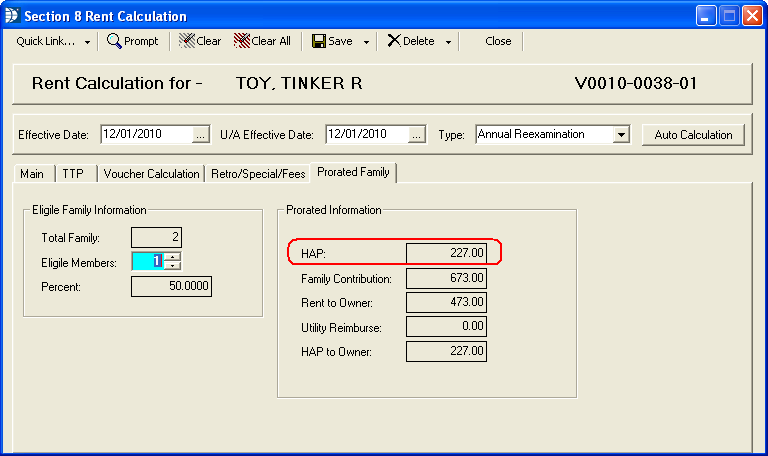Click the Utility Reimburse 0.00 field
768x456 pixels.
click(x=446, y=326)
